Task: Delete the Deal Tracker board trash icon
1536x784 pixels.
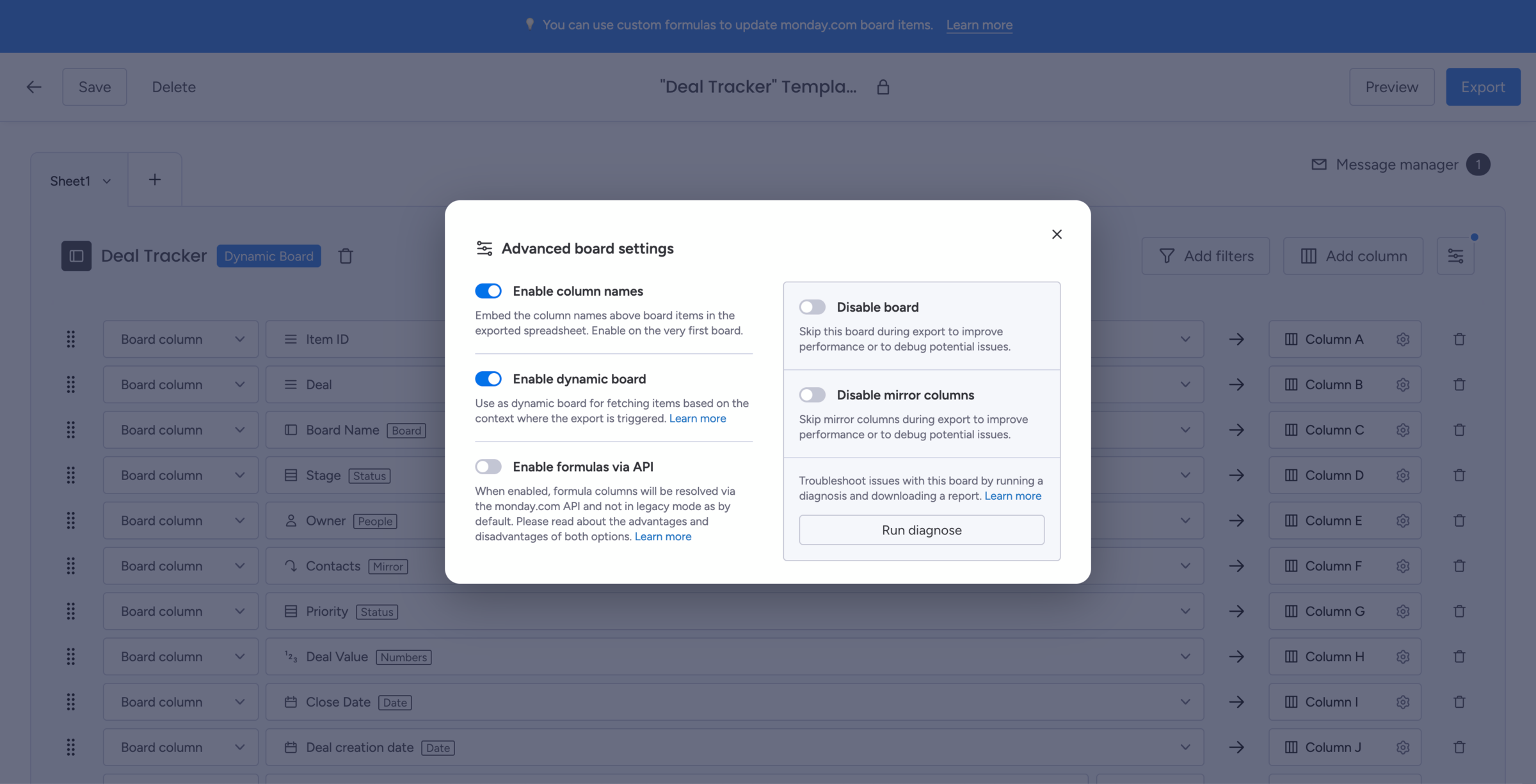Action: 346,256
